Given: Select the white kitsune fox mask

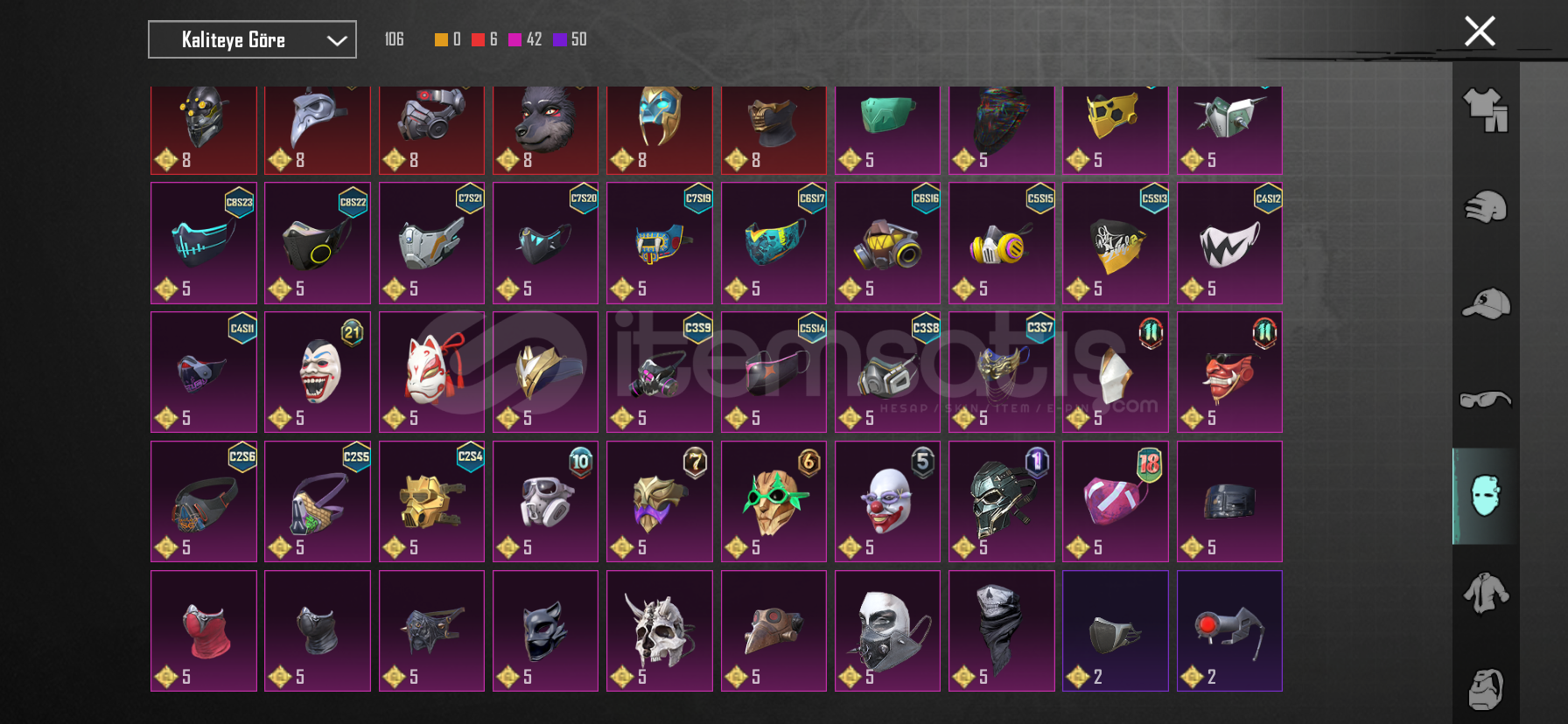Looking at the screenshot, I should tap(431, 372).
